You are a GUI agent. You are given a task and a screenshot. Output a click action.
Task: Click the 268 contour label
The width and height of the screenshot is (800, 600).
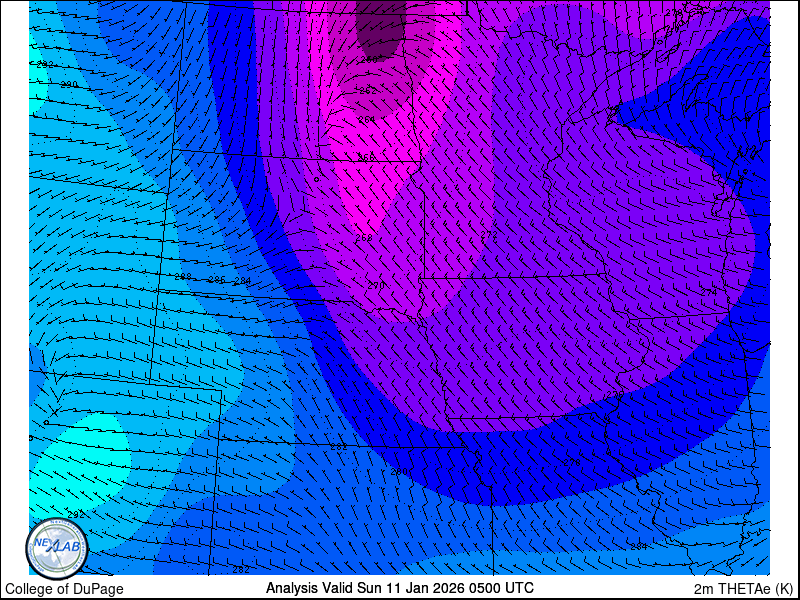click(x=364, y=238)
